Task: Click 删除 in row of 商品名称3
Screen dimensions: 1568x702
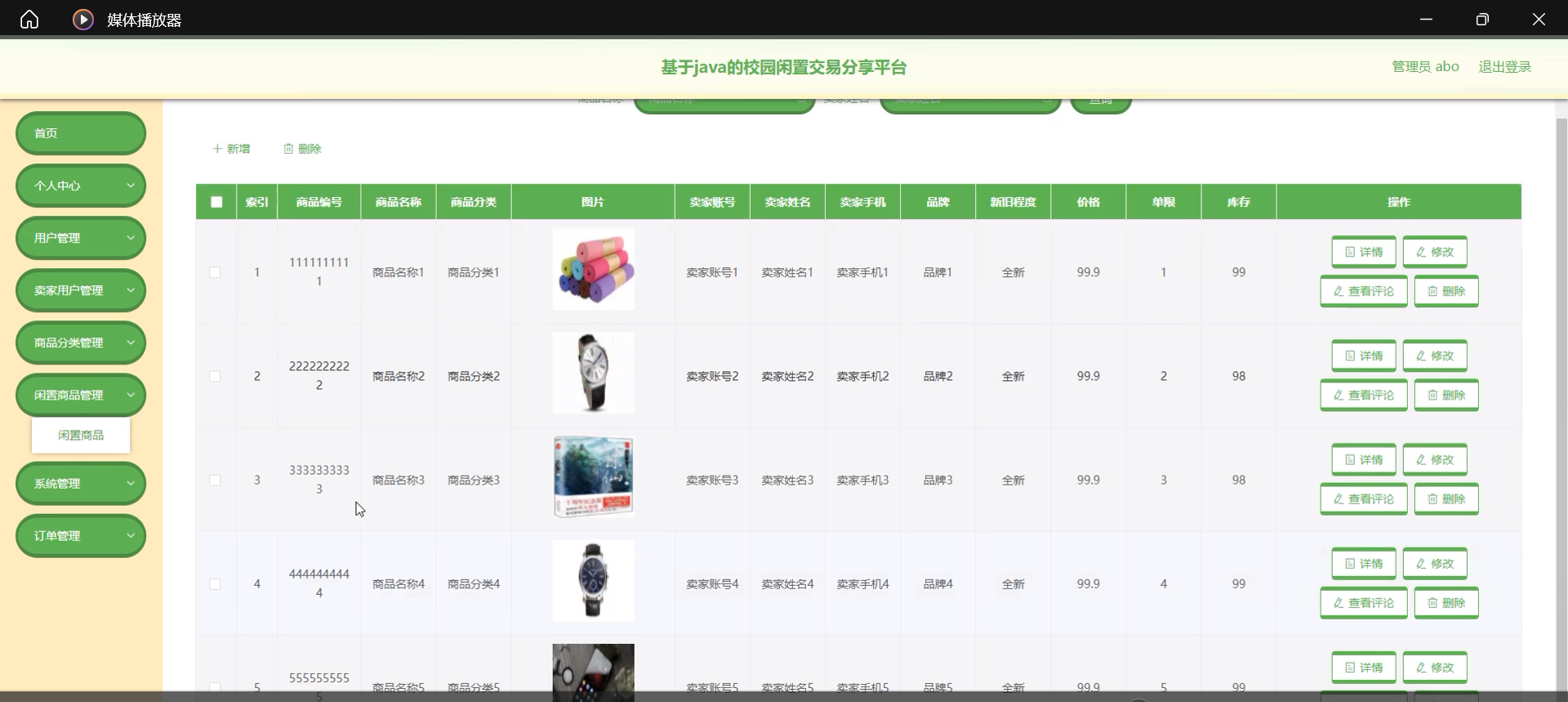Action: 1446,499
